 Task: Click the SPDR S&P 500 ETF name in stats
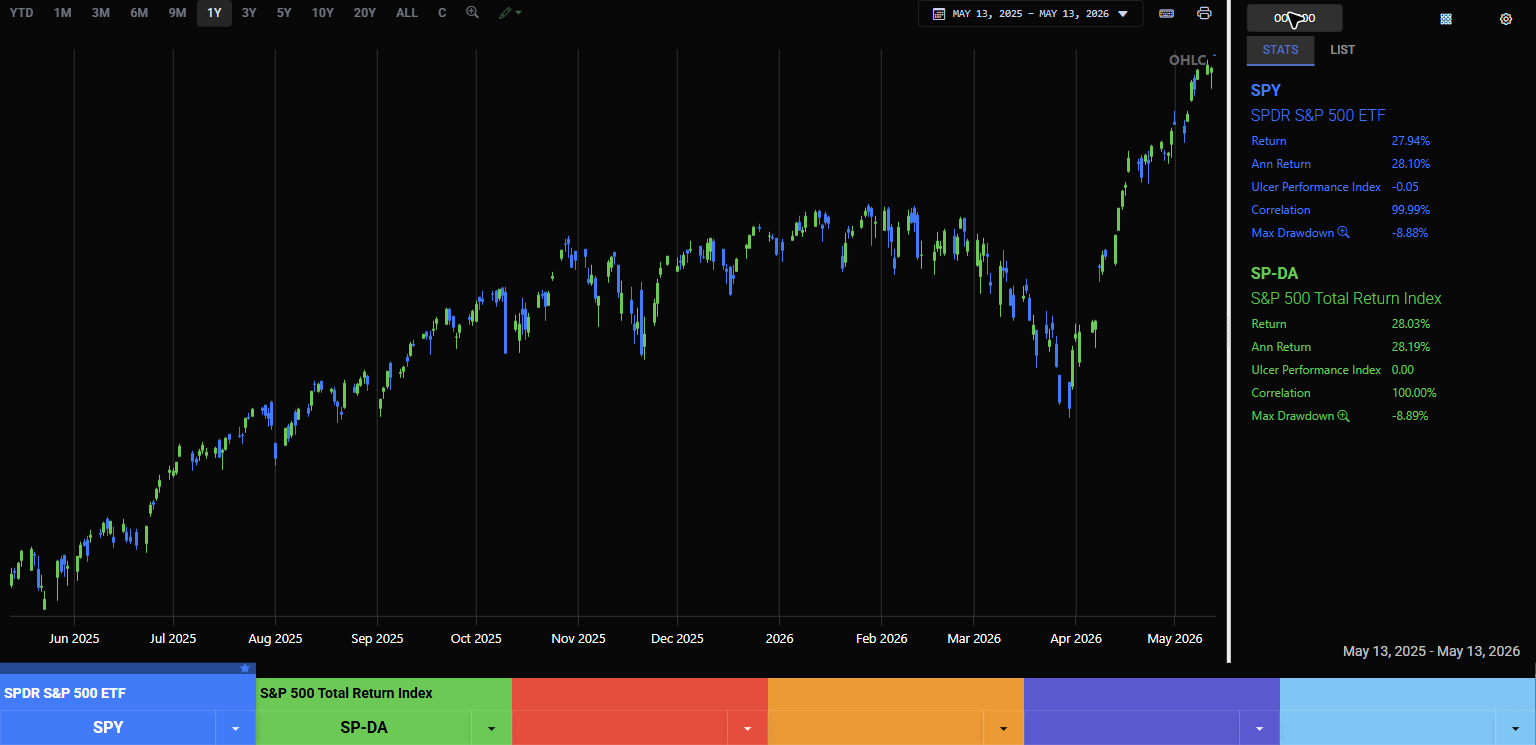(x=1318, y=115)
